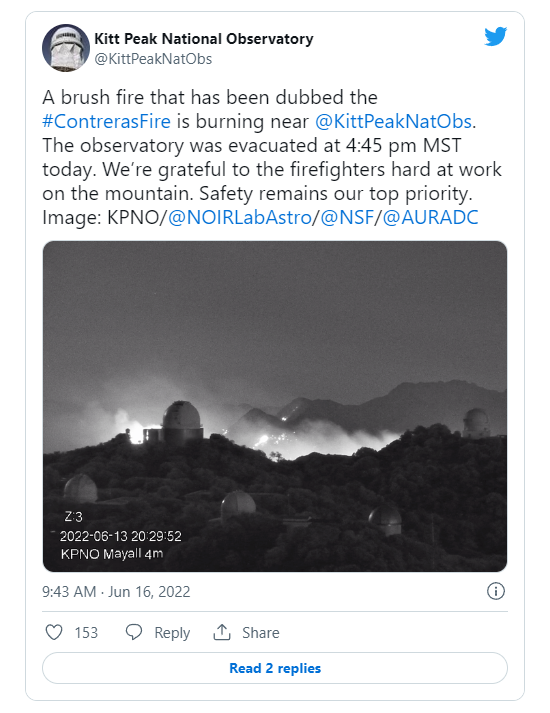550x713 pixels.
Task: Open the #ContrerasFire hashtag
Action: (x=106, y=121)
